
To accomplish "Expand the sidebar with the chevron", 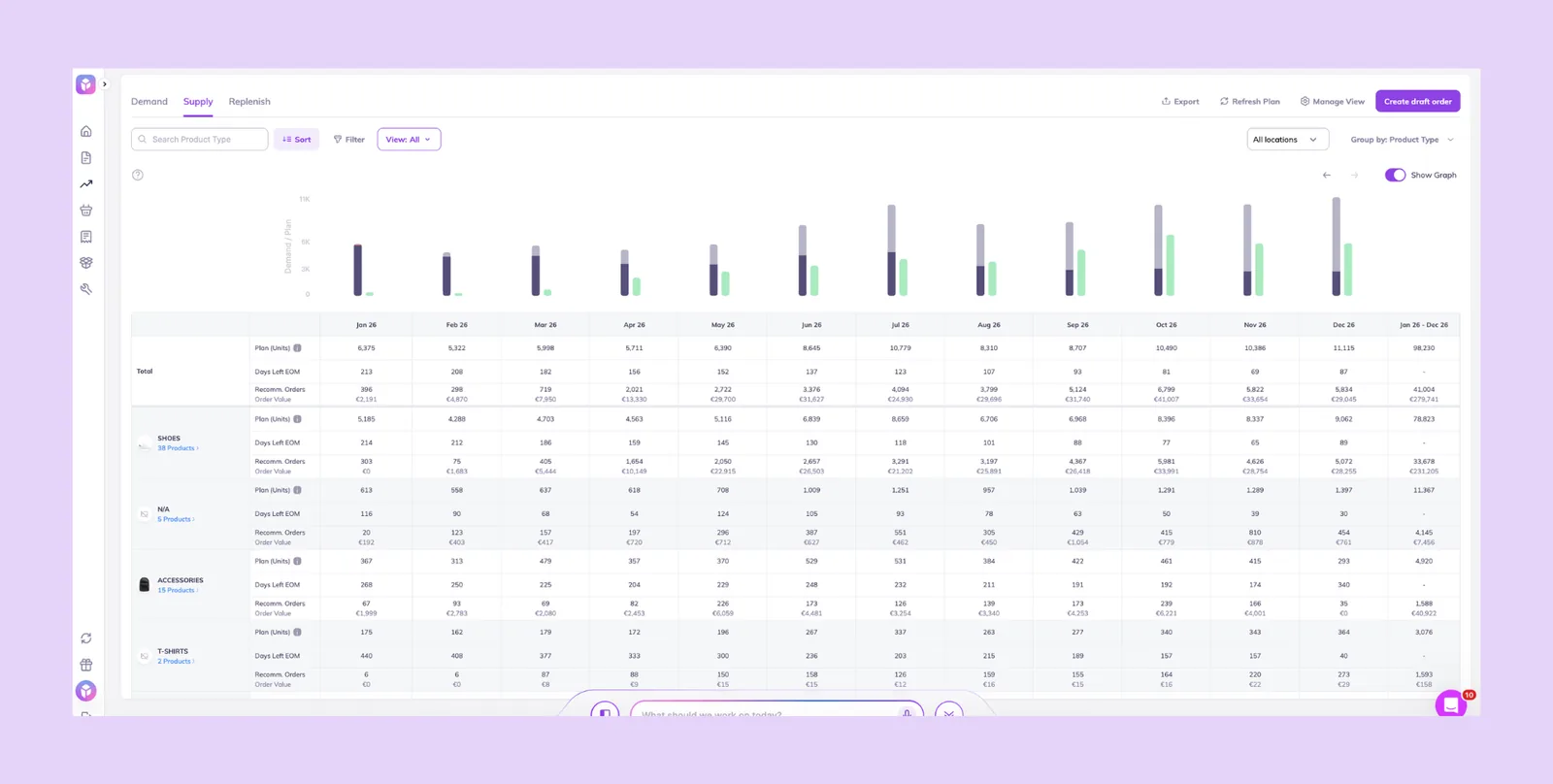I will click(105, 84).
